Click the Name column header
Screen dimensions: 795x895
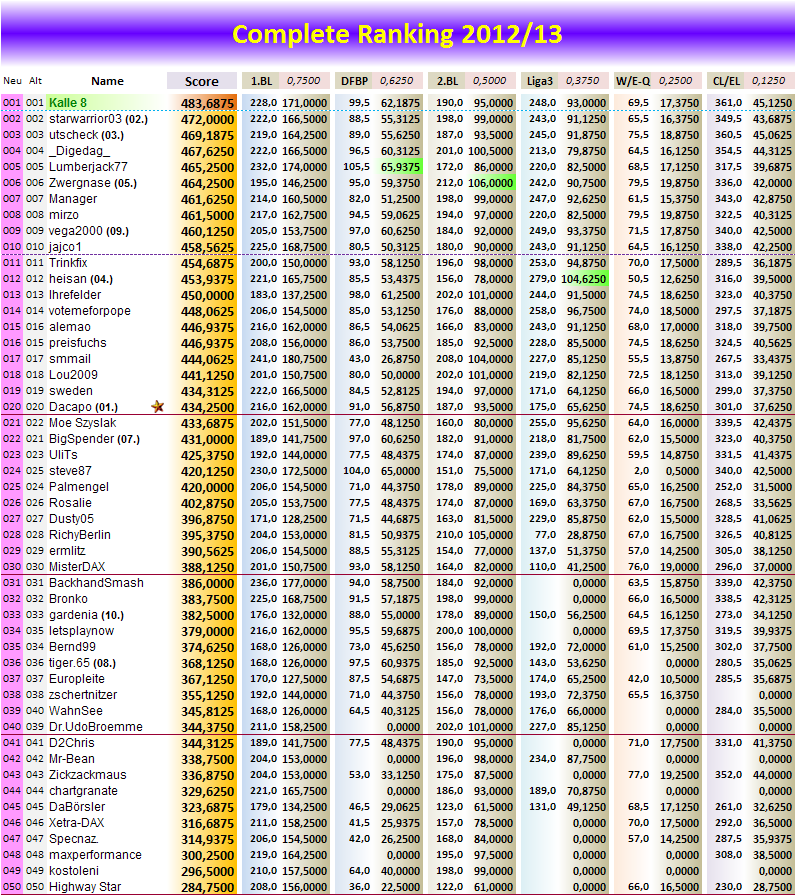107,81
